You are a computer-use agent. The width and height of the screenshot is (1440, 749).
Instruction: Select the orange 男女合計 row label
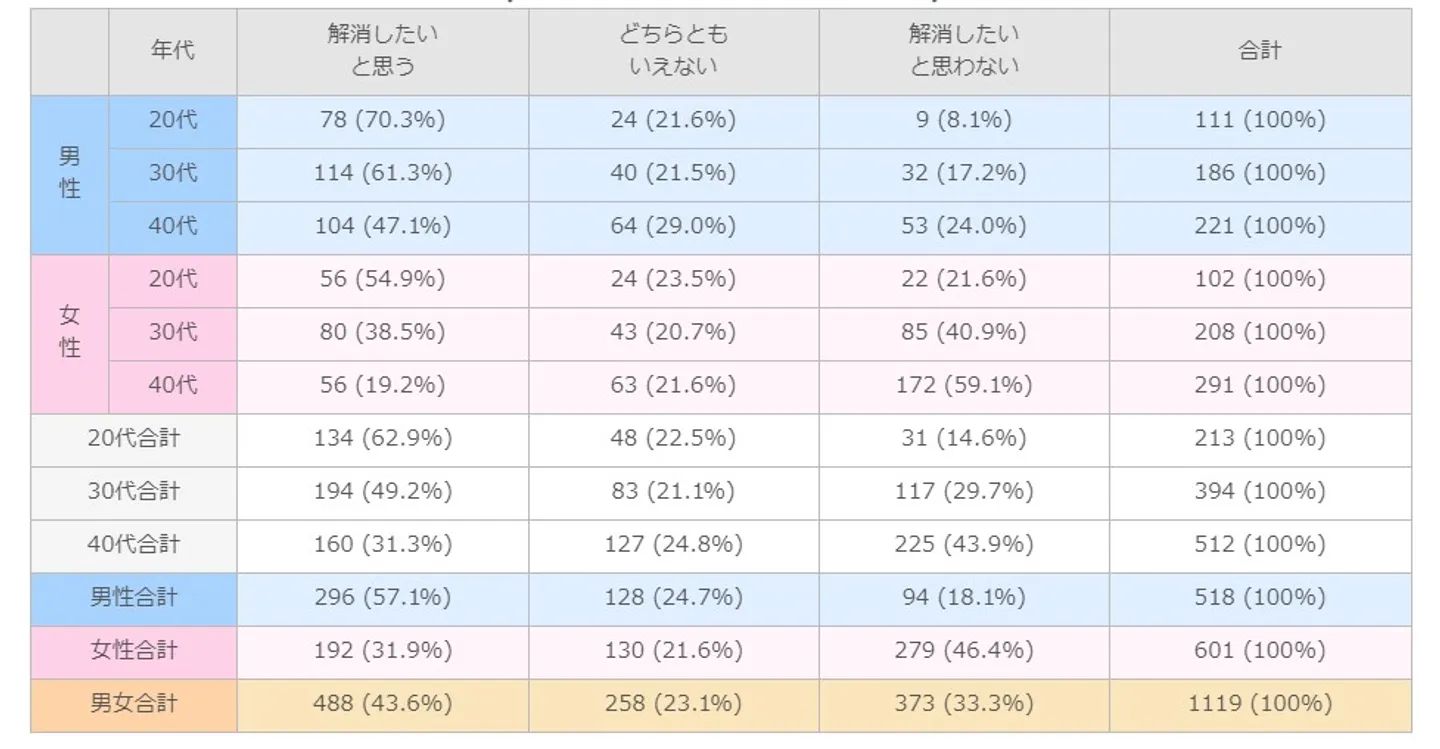pos(134,704)
